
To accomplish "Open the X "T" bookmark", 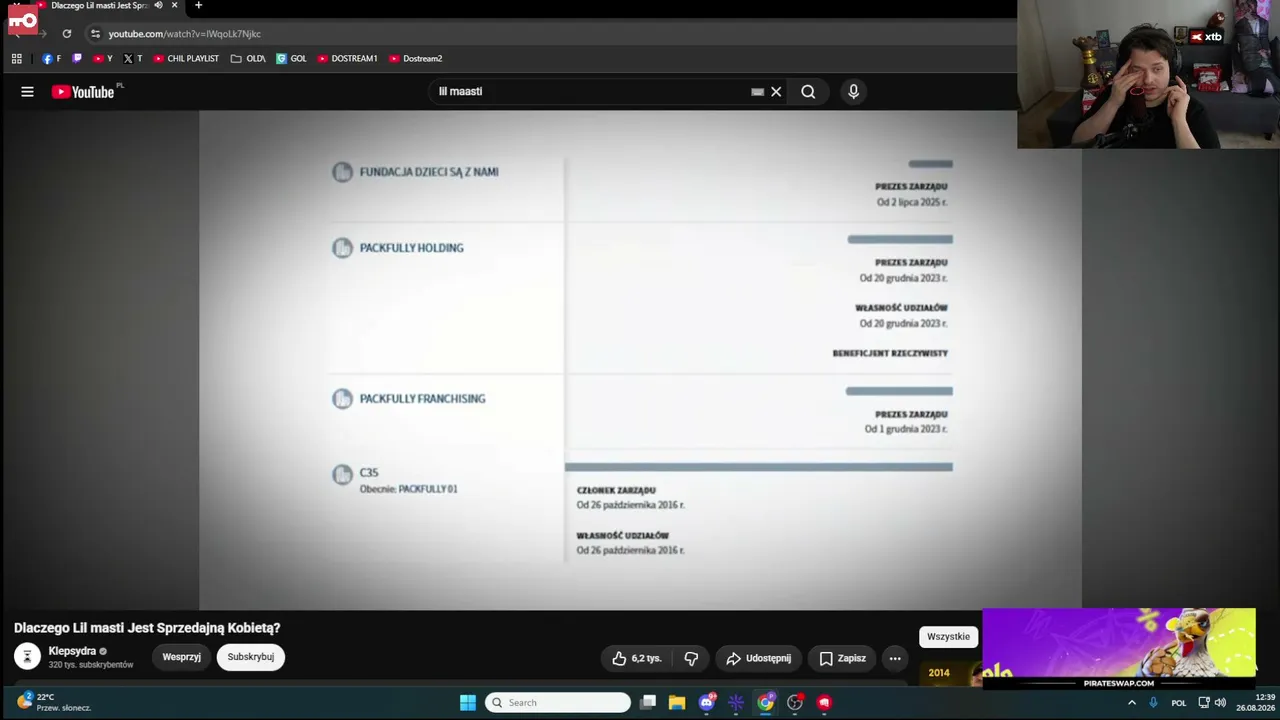I will [x=133, y=59].
